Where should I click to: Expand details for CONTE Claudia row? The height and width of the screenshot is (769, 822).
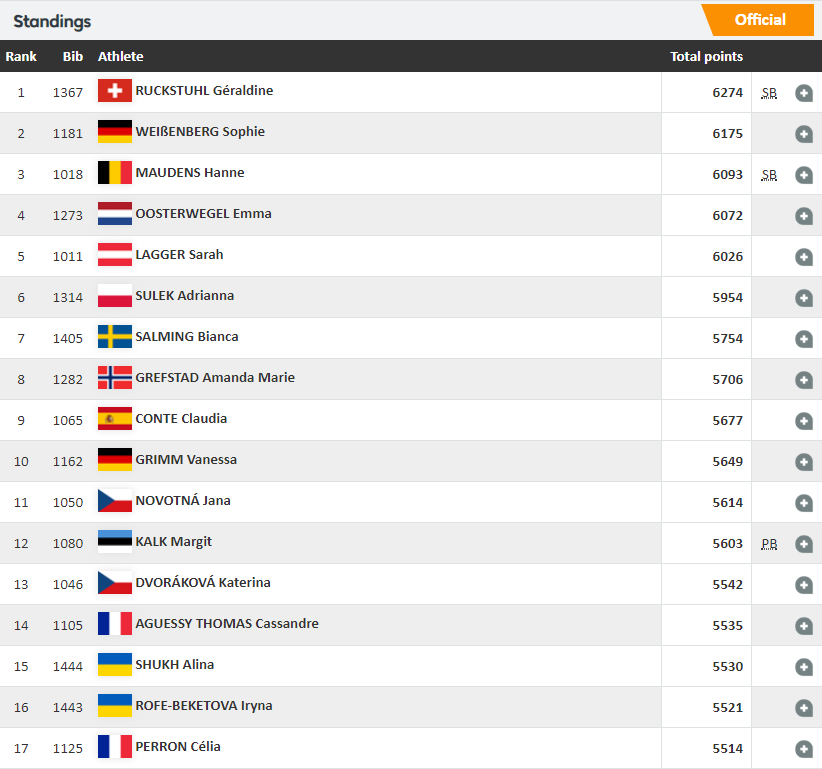[804, 420]
